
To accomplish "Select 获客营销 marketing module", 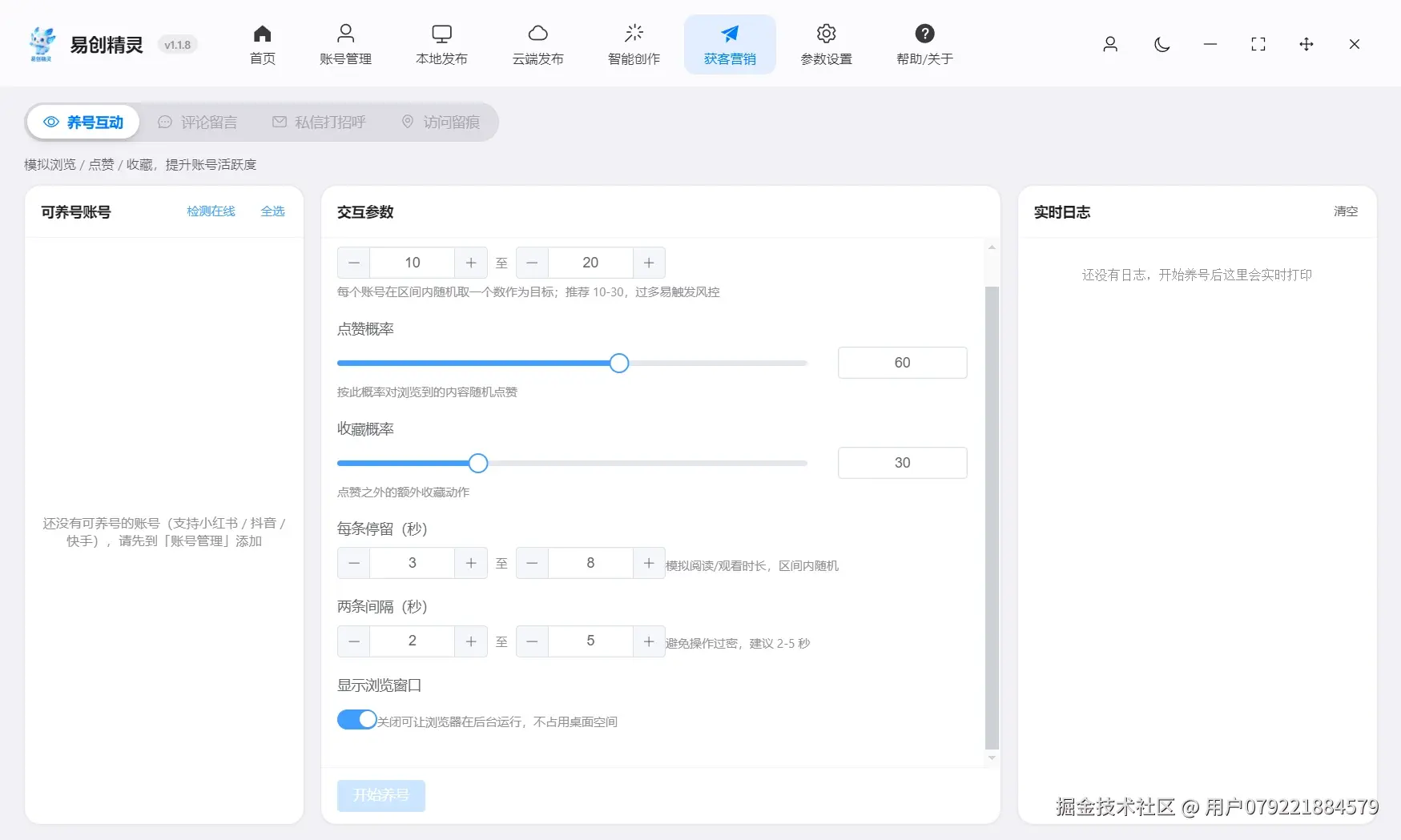I will point(730,44).
